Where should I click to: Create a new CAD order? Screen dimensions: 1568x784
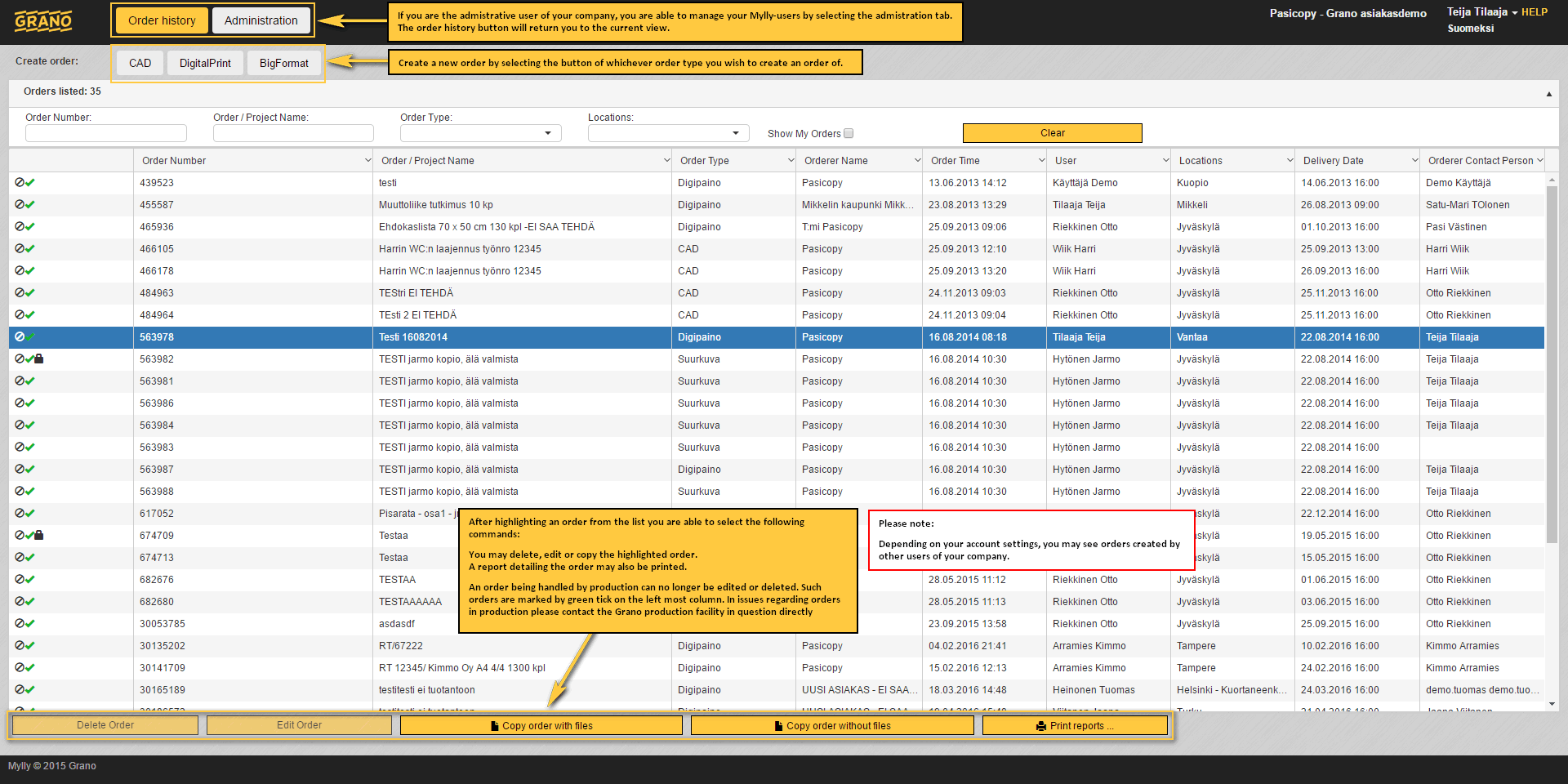point(140,63)
